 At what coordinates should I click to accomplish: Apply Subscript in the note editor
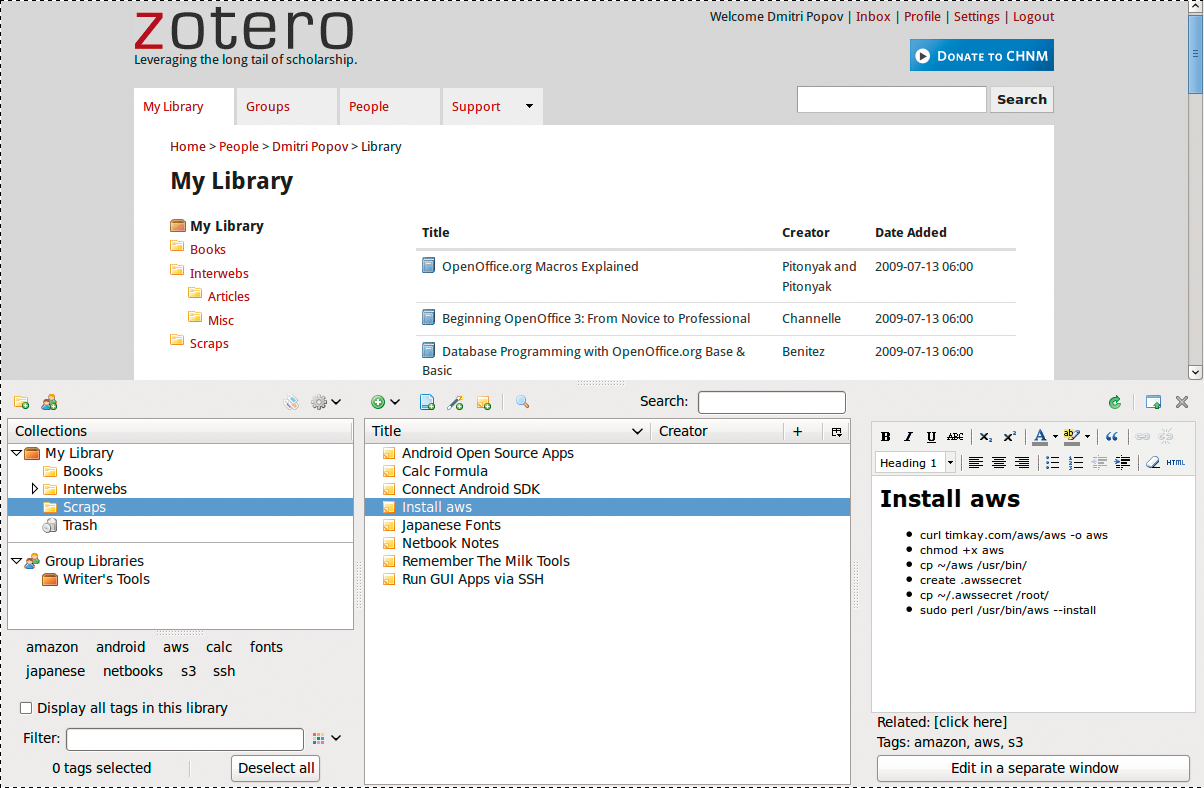pyautogui.click(x=986, y=436)
